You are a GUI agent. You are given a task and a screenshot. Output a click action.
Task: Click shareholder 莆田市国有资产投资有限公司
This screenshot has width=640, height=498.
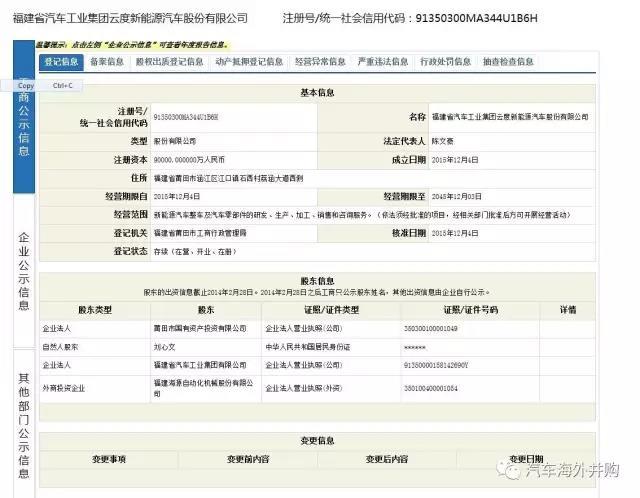(200, 329)
